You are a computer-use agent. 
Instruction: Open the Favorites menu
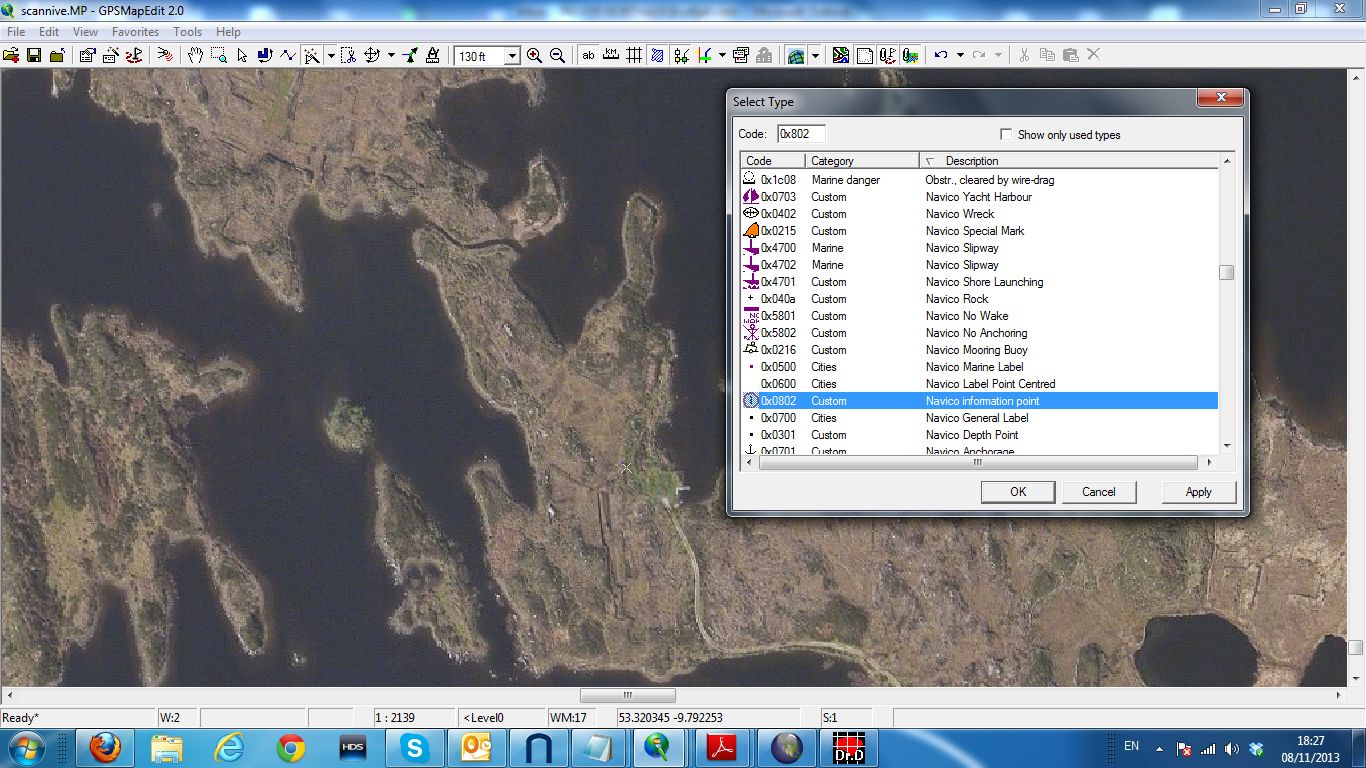point(135,32)
